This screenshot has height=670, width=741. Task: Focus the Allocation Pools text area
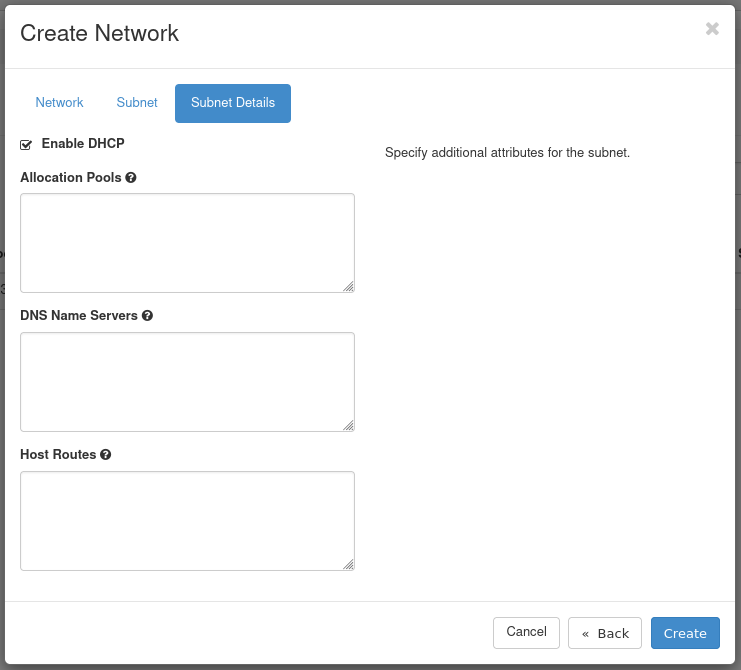[x=187, y=243]
